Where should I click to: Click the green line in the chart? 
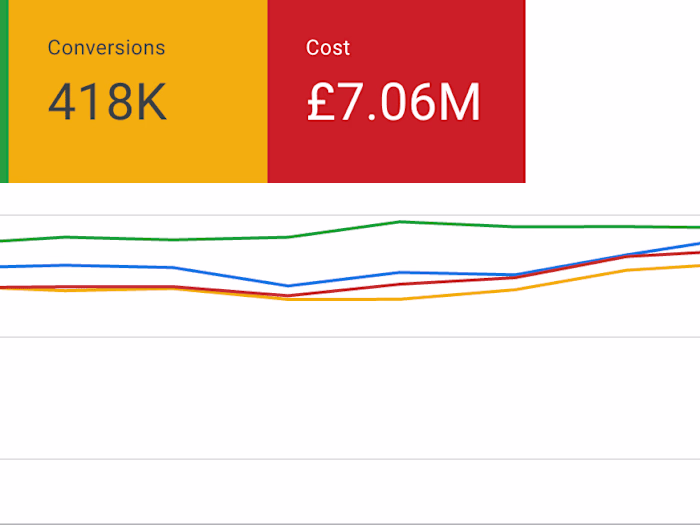400,221
